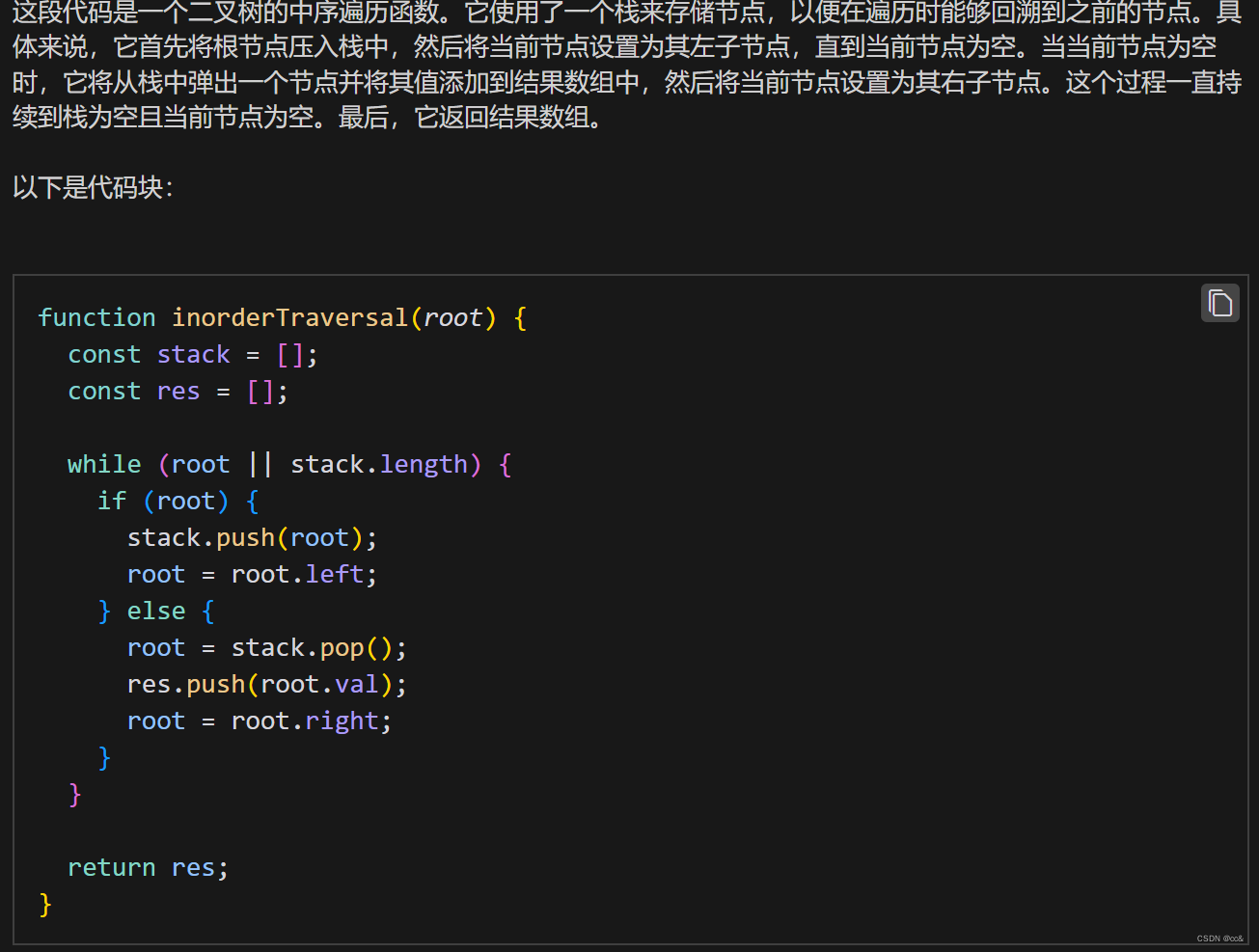Select the stack.length expression
This screenshot has height=952, width=1259.
pos(385,464)
